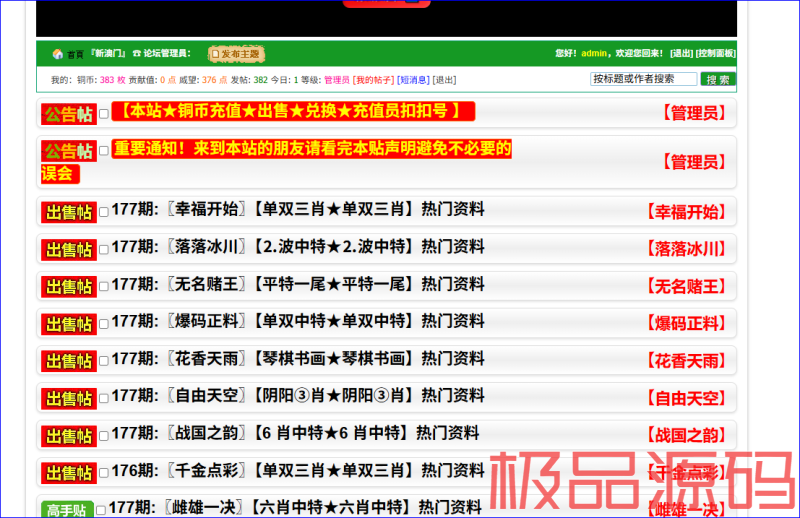800x518 pixels.
Task: Click 公告帖 badge on 重要通知 row
Action: (69, 152)
